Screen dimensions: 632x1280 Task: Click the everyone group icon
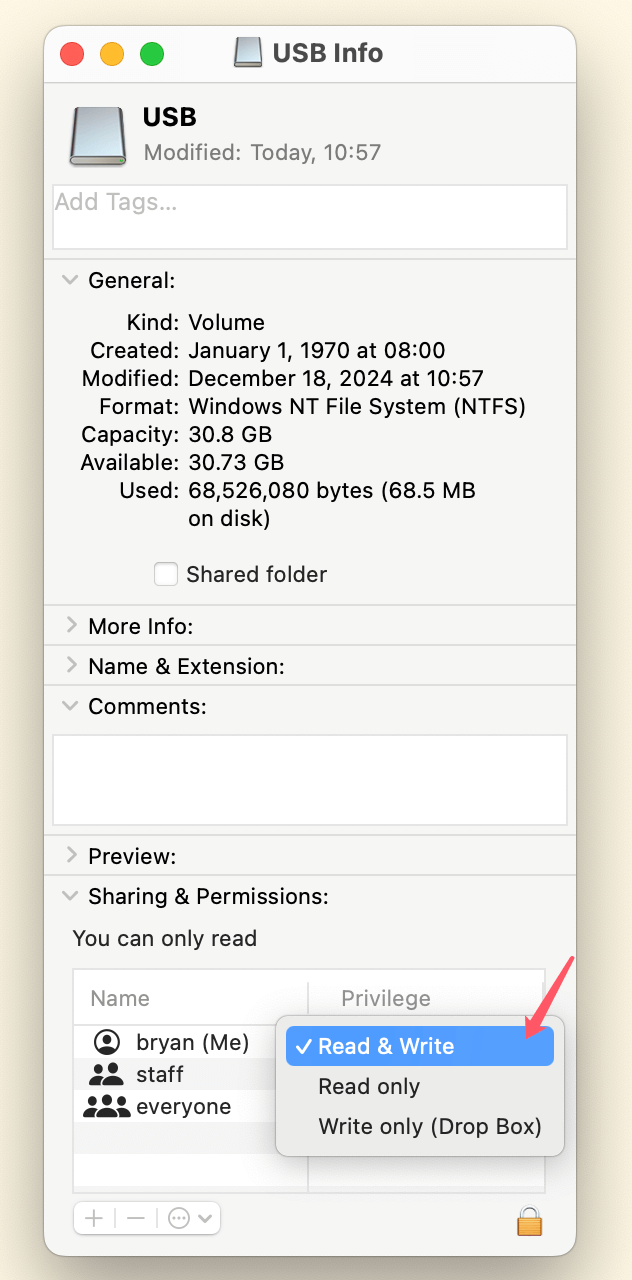106,1107
